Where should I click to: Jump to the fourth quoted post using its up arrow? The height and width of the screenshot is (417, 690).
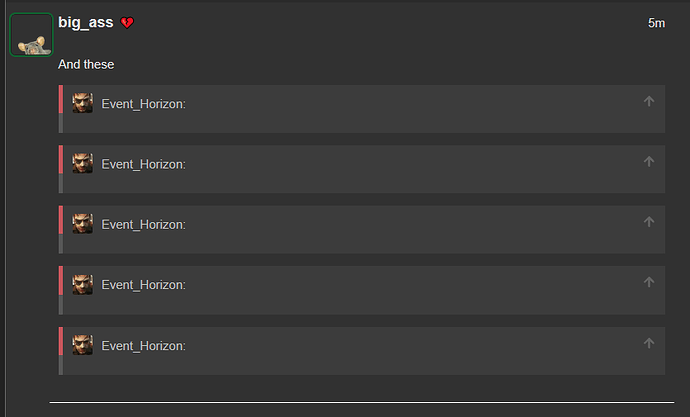(x=649, y=282)
